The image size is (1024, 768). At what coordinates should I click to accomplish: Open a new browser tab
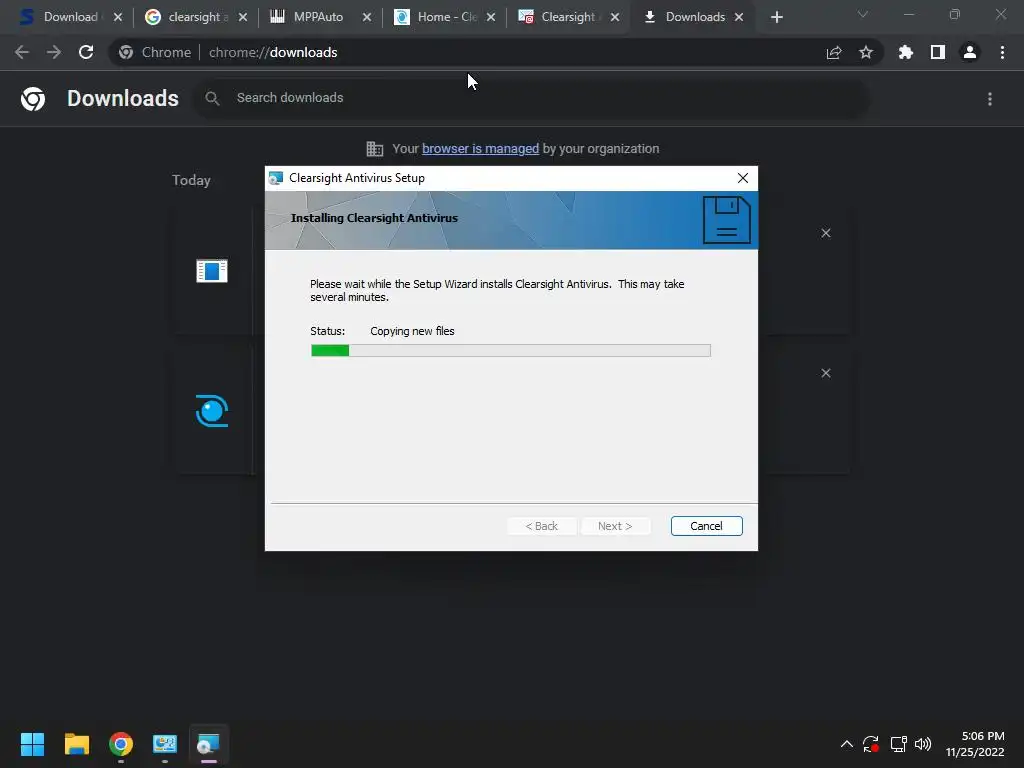[x=776, y=17]
